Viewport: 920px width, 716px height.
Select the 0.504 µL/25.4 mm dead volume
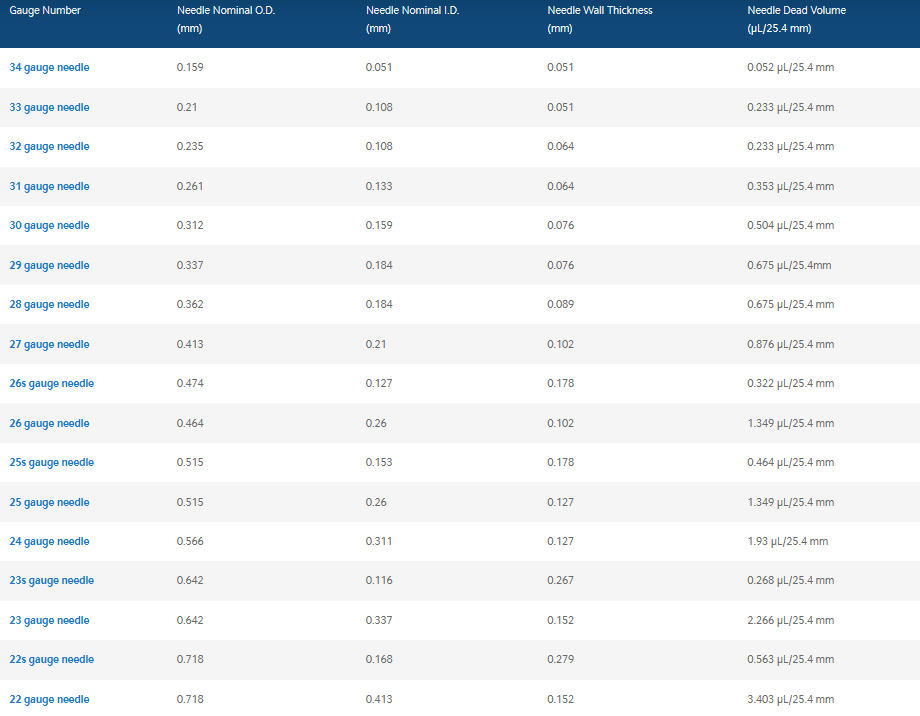[x=790, y=225]
